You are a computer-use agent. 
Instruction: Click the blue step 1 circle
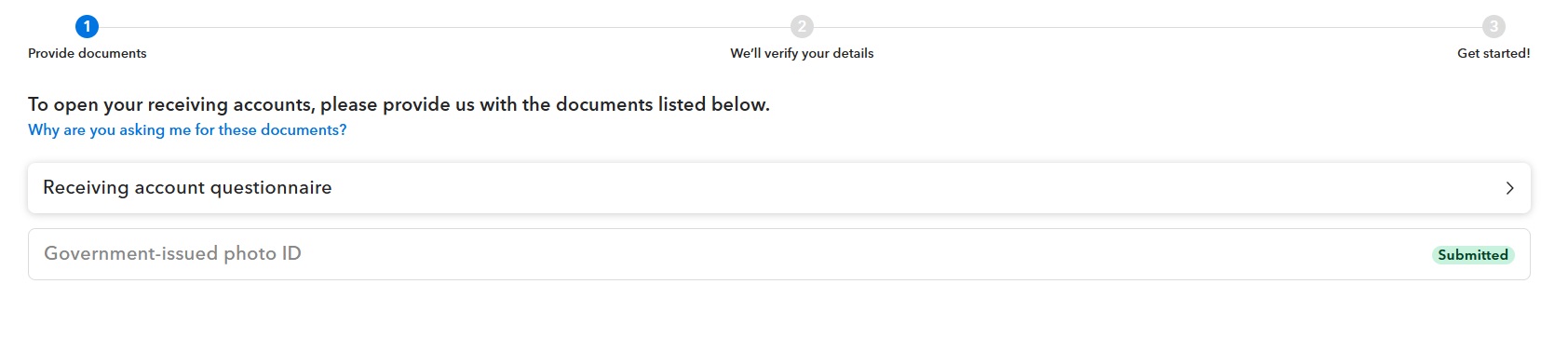(87, 27)
